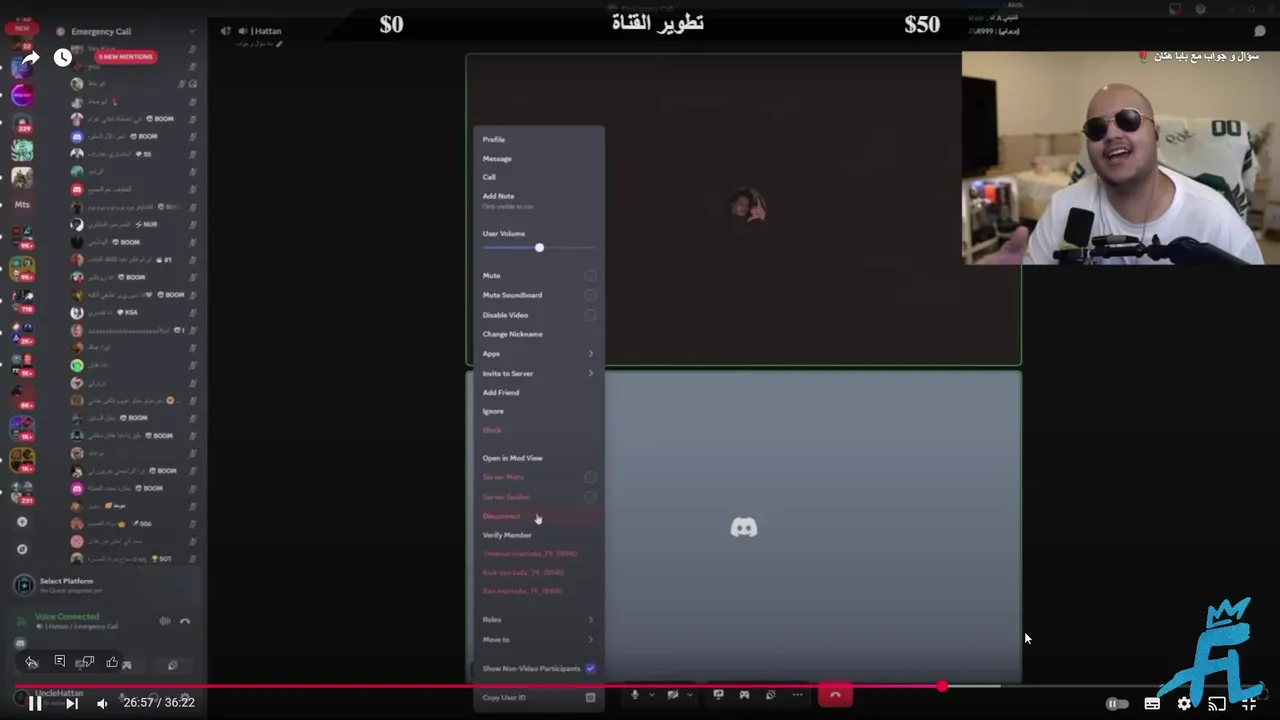Select the Kick user menu entry
Screen dimensions: 1280x720
[538, 573]
